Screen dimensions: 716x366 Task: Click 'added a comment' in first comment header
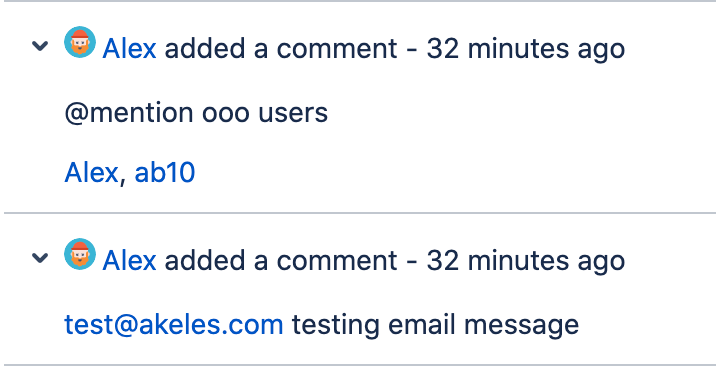point(281,49)
